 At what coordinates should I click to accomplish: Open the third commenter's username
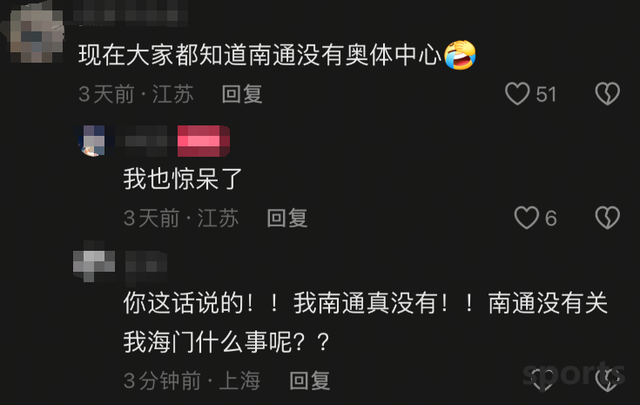point(145,266)
